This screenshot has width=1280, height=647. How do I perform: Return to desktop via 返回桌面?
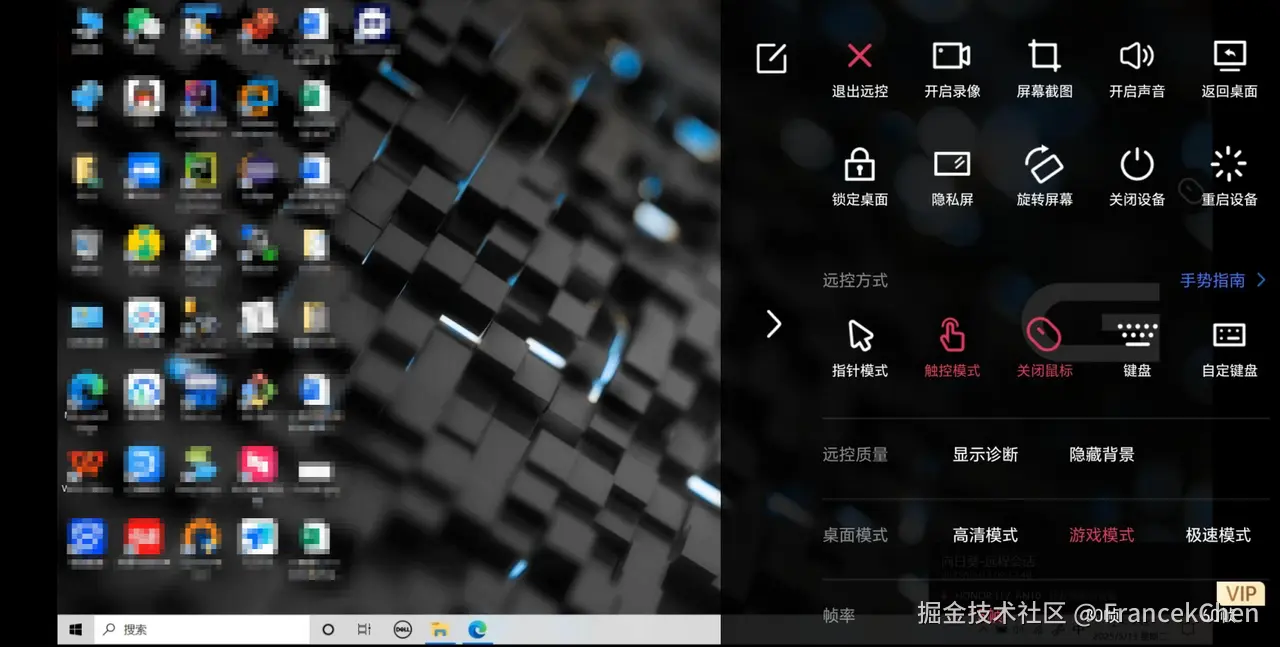pos(1229,69)
